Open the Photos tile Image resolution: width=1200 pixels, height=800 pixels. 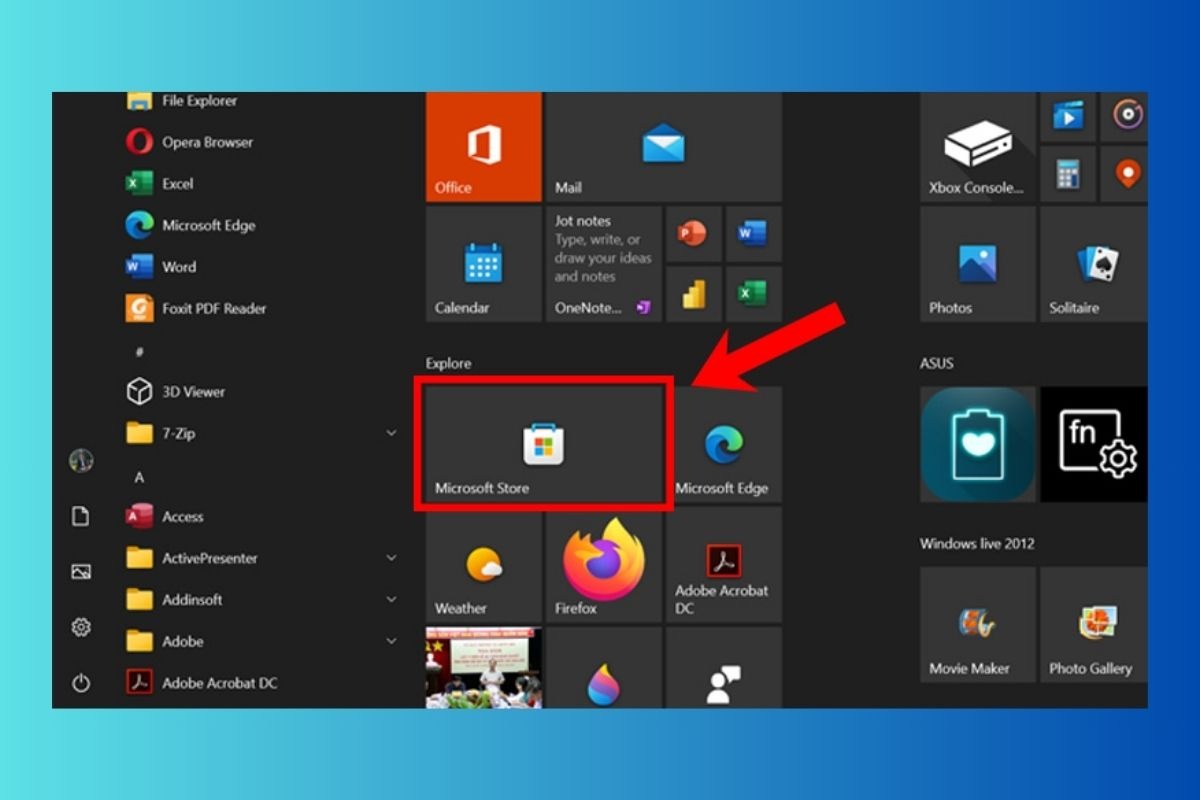coord(978,264)
